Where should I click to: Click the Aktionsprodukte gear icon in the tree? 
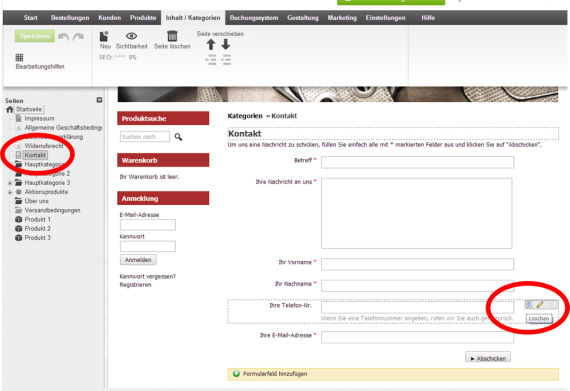coord(19,192)
